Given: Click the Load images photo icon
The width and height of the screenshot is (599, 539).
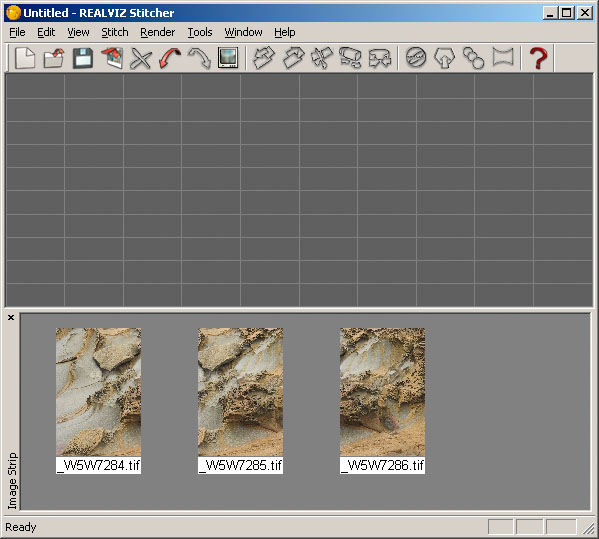Looking at the screenshot, I should point(112,58).
